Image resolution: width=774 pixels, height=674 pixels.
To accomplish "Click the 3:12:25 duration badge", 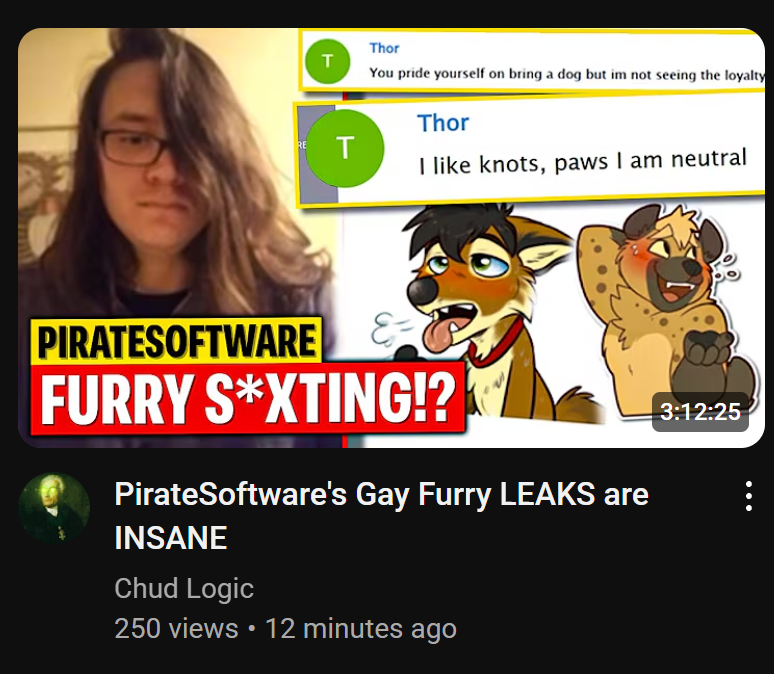I will click(x=700, y=412).
